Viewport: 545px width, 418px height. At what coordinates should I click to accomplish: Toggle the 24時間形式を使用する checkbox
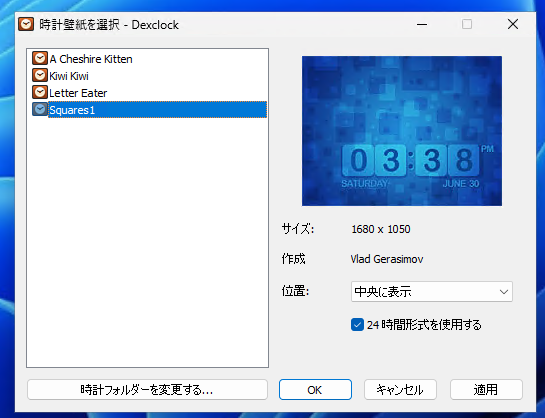(357, 325)
